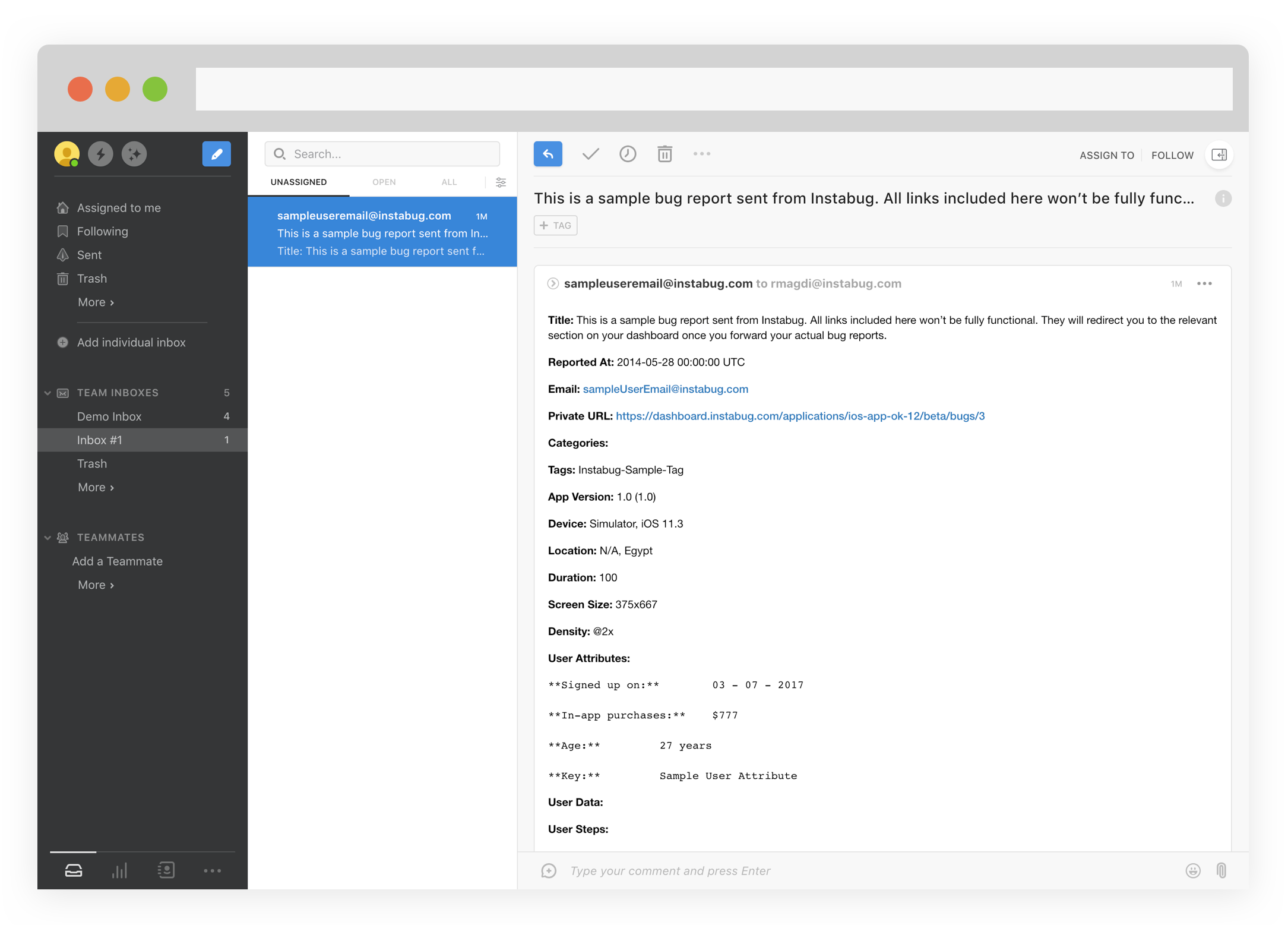Toggle the side panel icon next to Follow
The image size is (1288, 925).
coord(1219,155)
